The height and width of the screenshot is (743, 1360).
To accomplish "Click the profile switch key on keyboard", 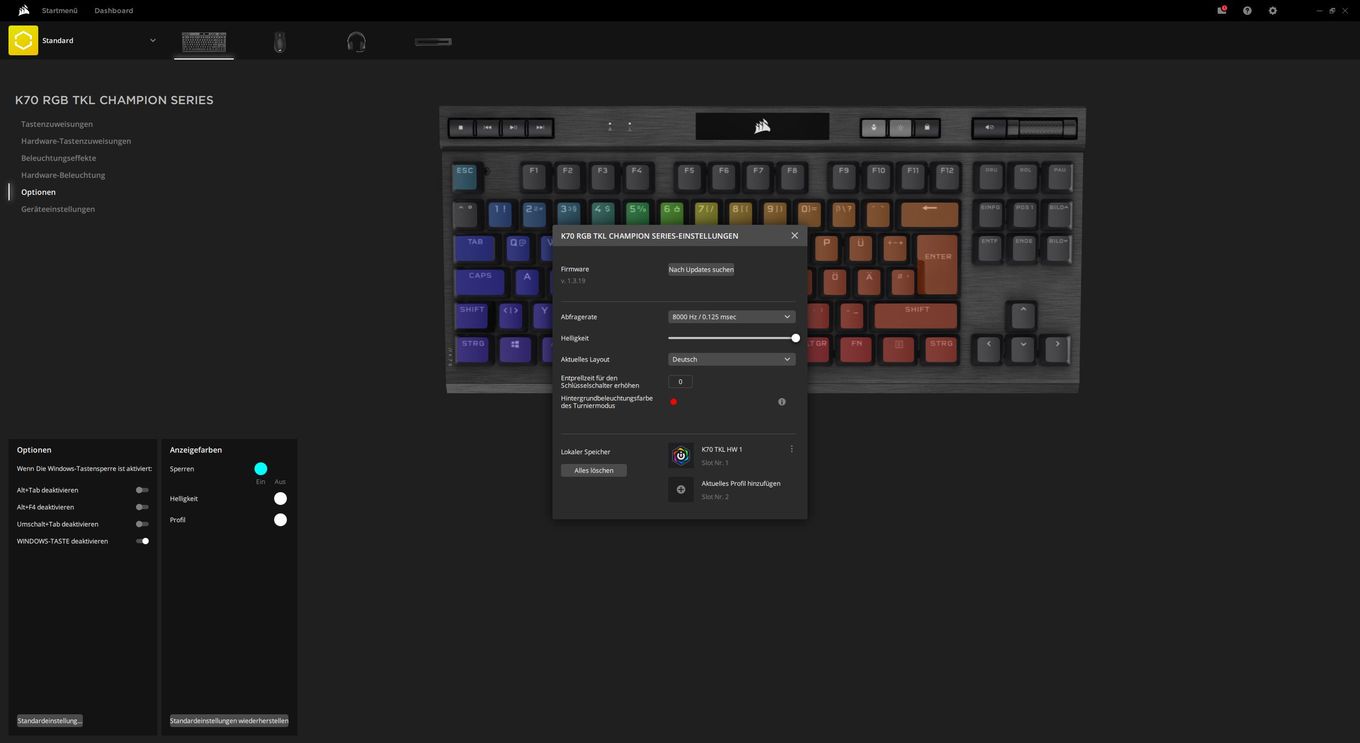I will [x=874, y=128].
